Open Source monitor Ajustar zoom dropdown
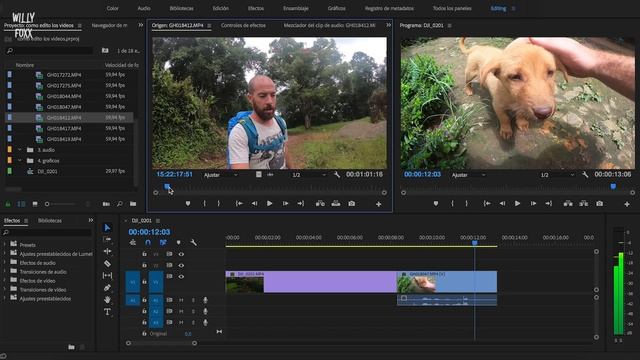 coord(221,175)
